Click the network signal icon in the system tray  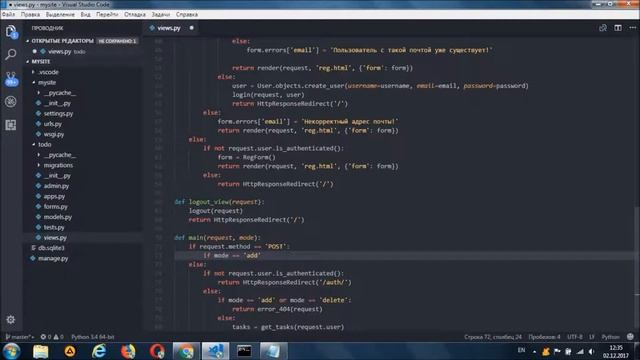[580, 351]
